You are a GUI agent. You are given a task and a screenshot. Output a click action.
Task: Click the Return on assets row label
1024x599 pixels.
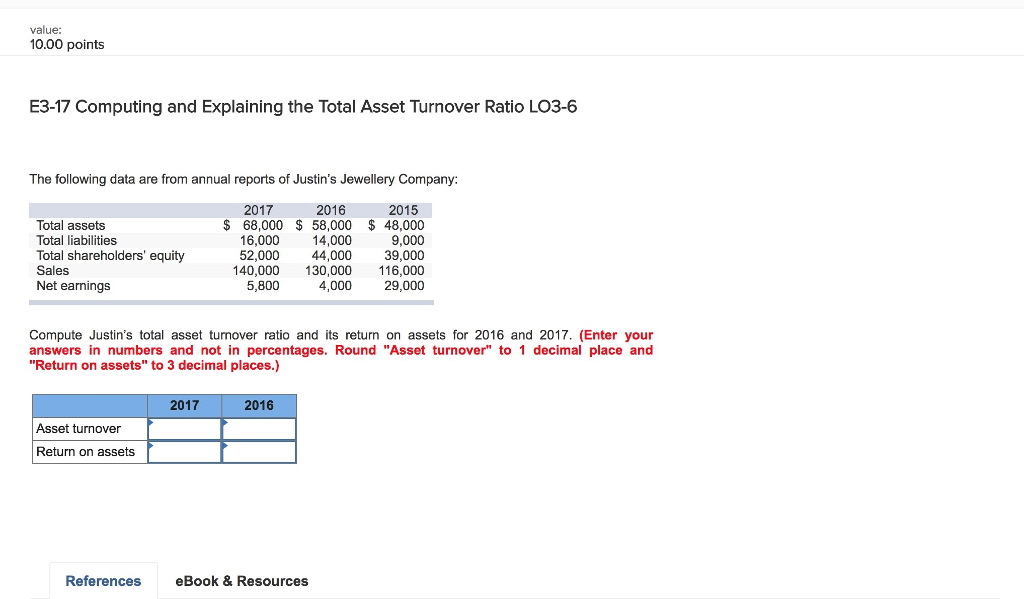[85, 451]
